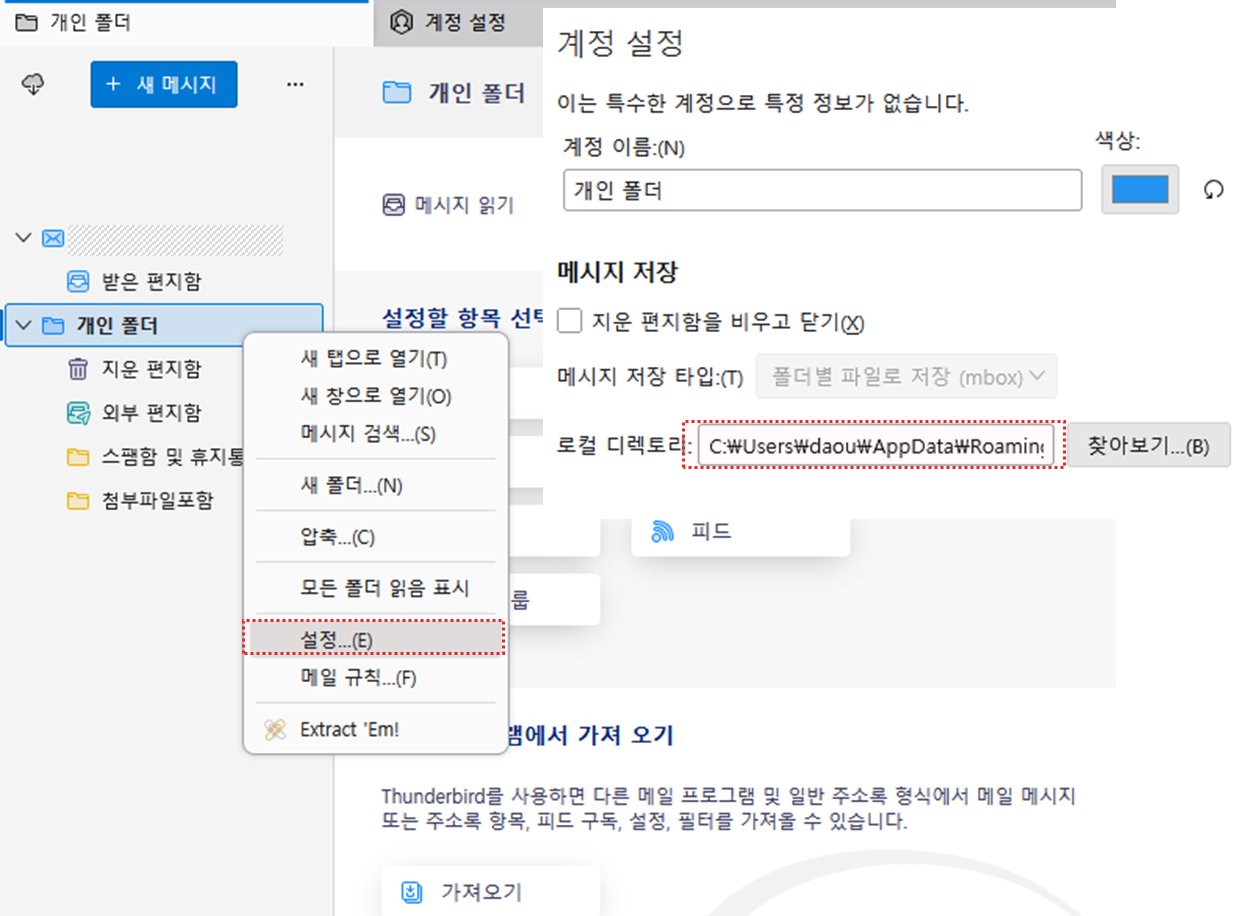The image size is (1242, 916).
Task: Click the 찾아보기...(B) browse button
Action: click(1149, 446)
